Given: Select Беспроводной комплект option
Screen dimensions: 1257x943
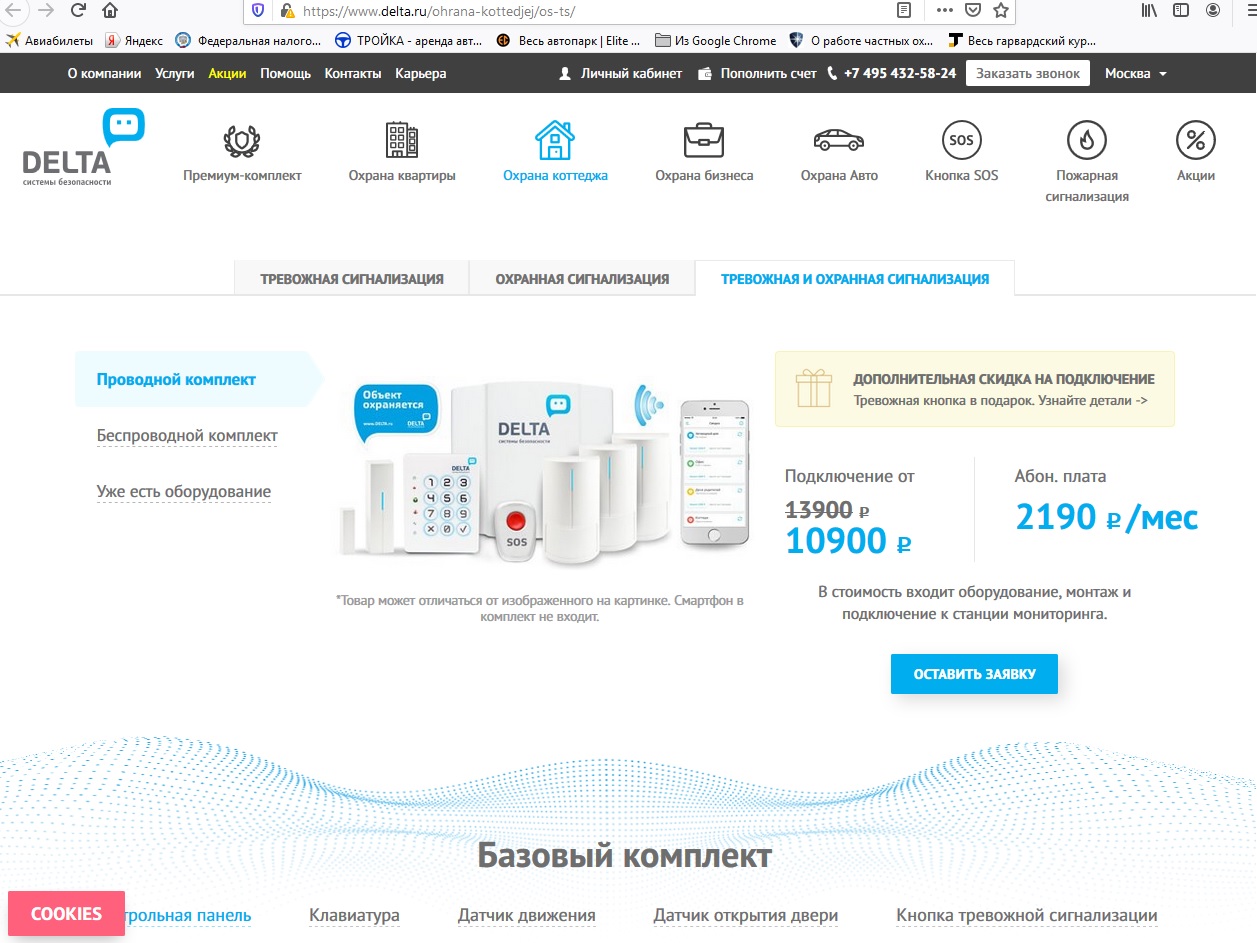Looking at the screenshot, I should pyautogui.click(x=187, y=436).
